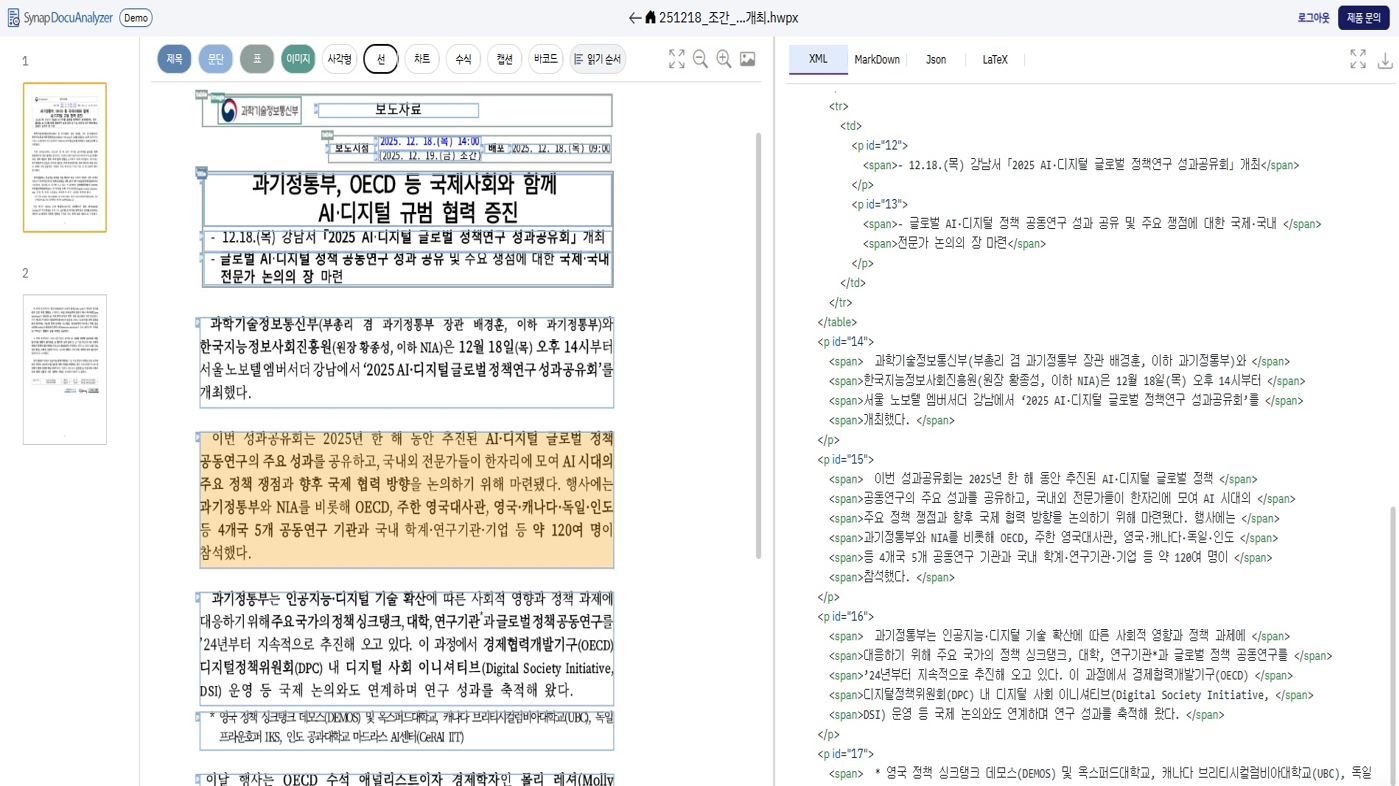Image resolution: width=1399 pixels, height=786 pixels.
Task: Toggle the 제목 title detection filter
Action: coord(172,59)
